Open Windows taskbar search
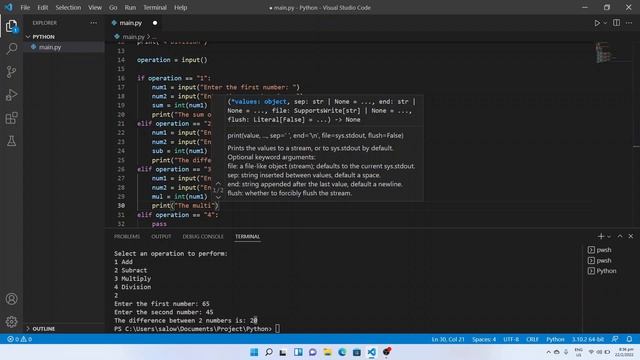Screen dimensions: 640x360 point(269,352)
